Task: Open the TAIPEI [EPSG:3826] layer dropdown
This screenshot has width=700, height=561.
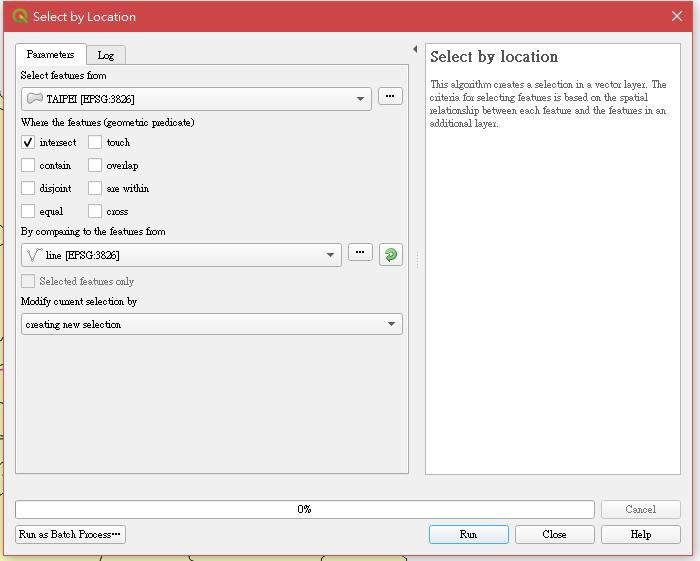Action: tap(196, 99)
